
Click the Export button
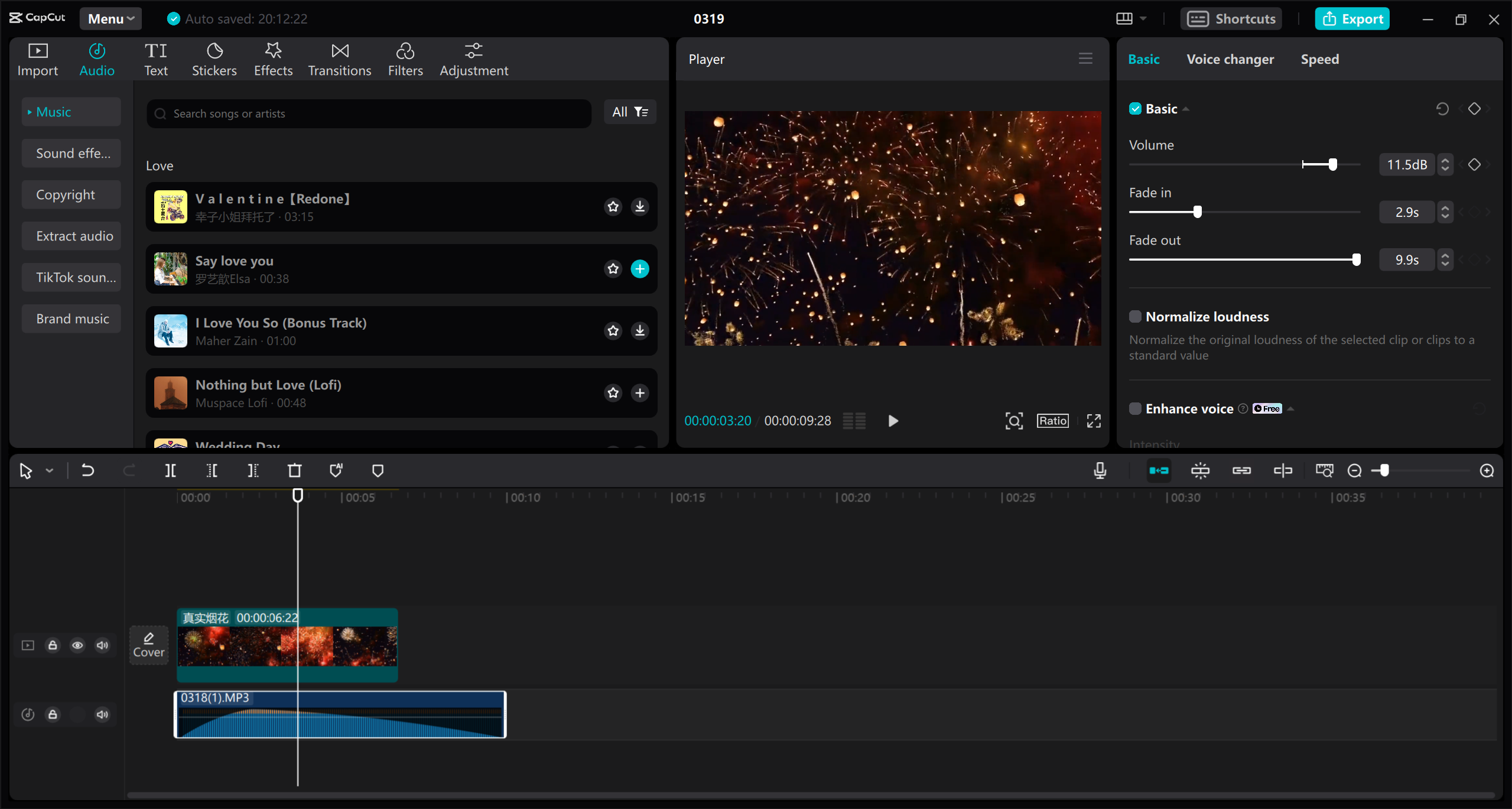pyautogui.click(x=1352, y=18)
